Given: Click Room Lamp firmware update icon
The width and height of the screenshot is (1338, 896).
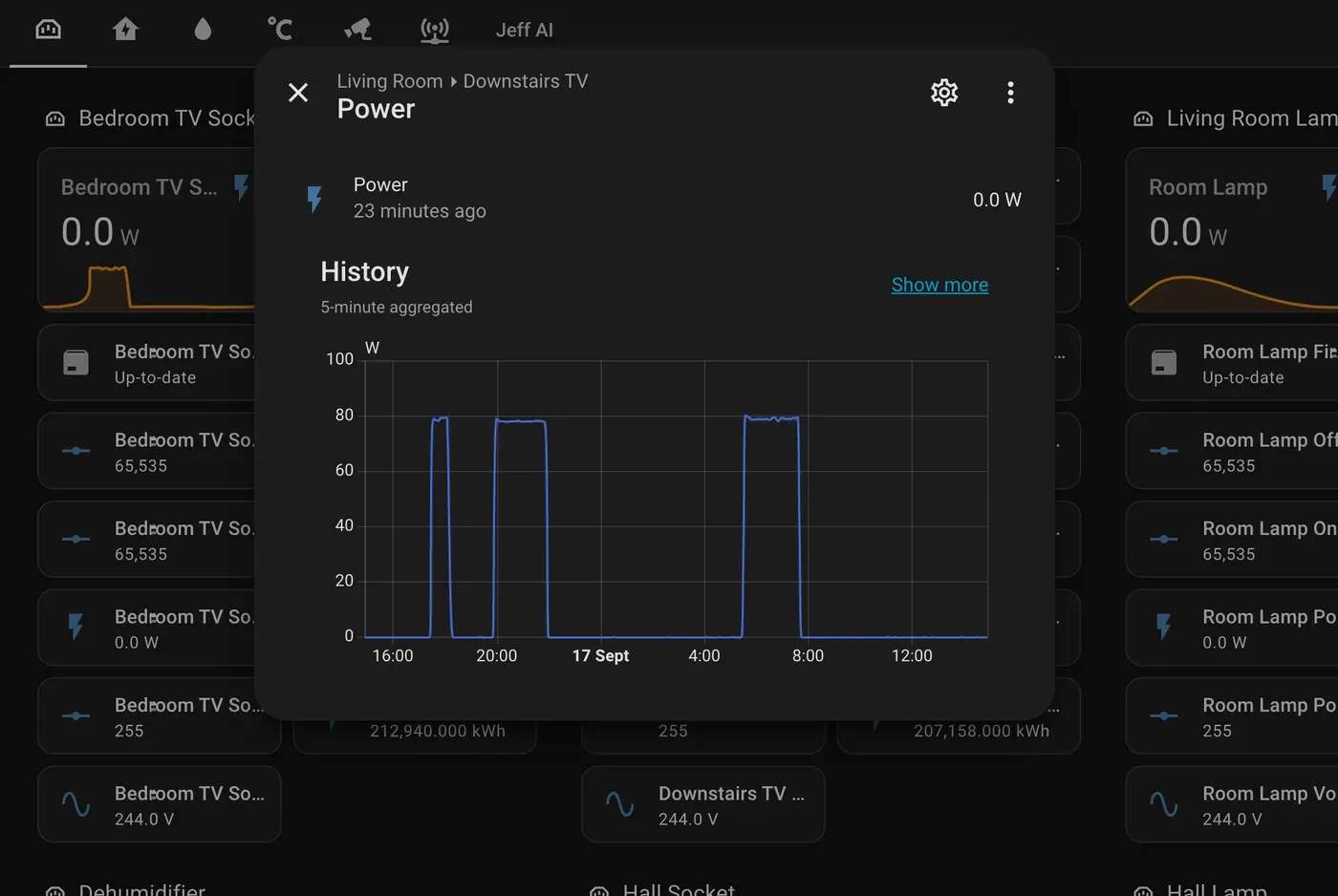Looking at the screenshot, I should click(1164, 362).
